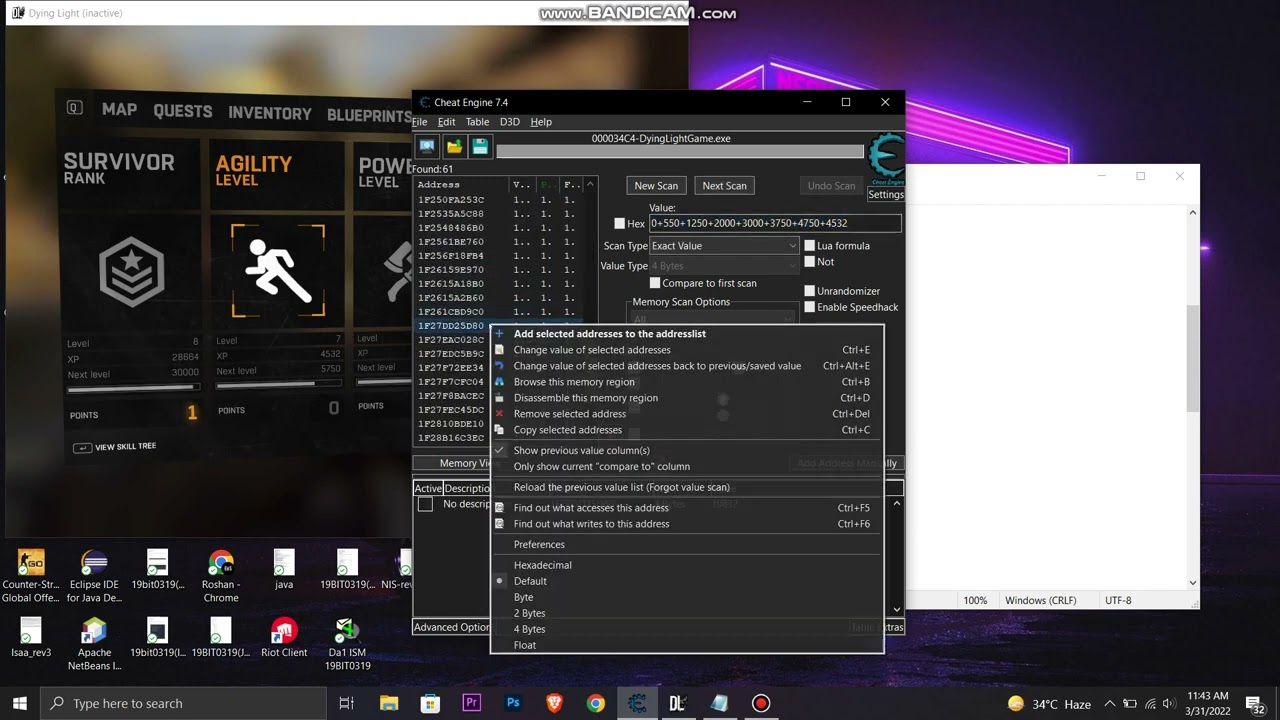Open the Help menu

541,122
